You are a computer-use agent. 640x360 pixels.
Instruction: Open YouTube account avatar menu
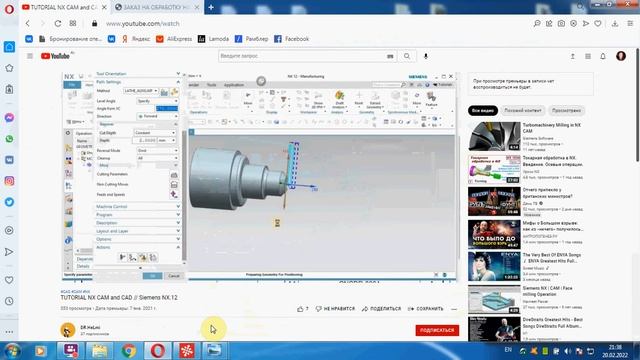pos(621,56)
